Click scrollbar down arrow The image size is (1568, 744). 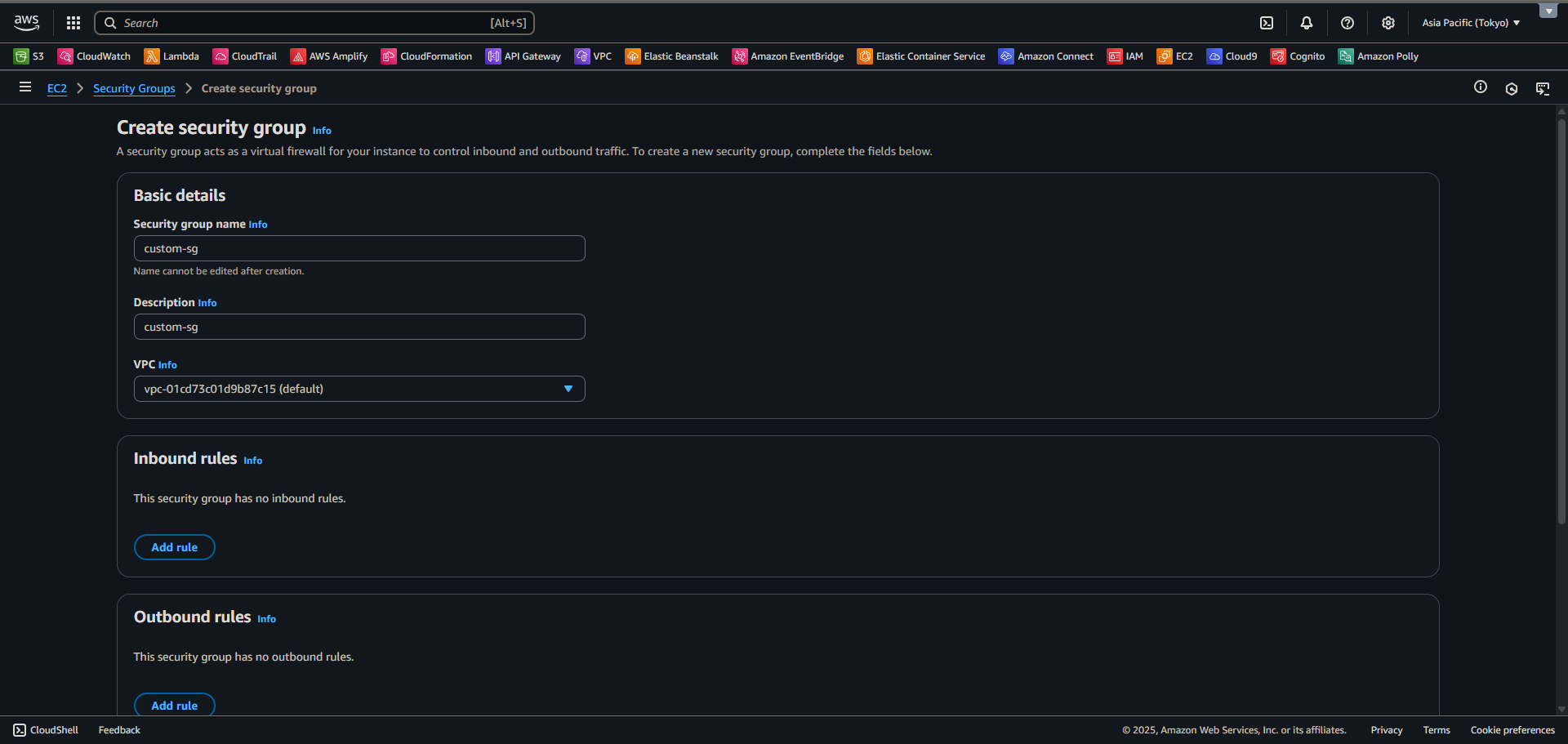(x=1561, y=710)
